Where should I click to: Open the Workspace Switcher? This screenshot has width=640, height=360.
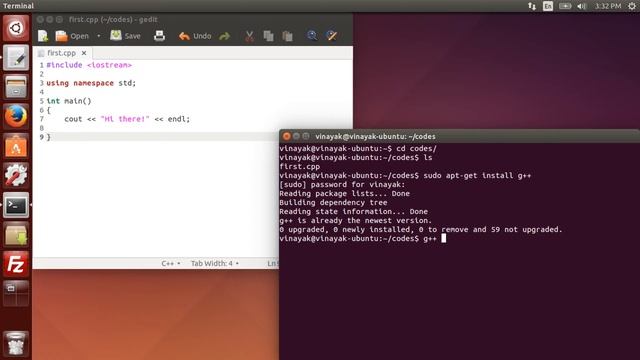tap(16, 293)
